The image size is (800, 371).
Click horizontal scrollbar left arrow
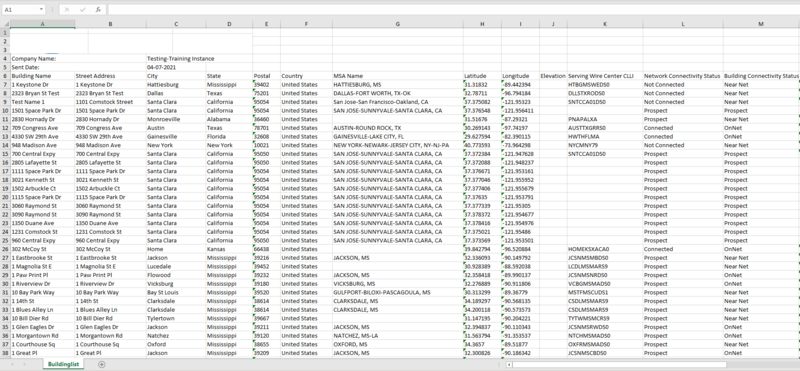pos(509,364)
